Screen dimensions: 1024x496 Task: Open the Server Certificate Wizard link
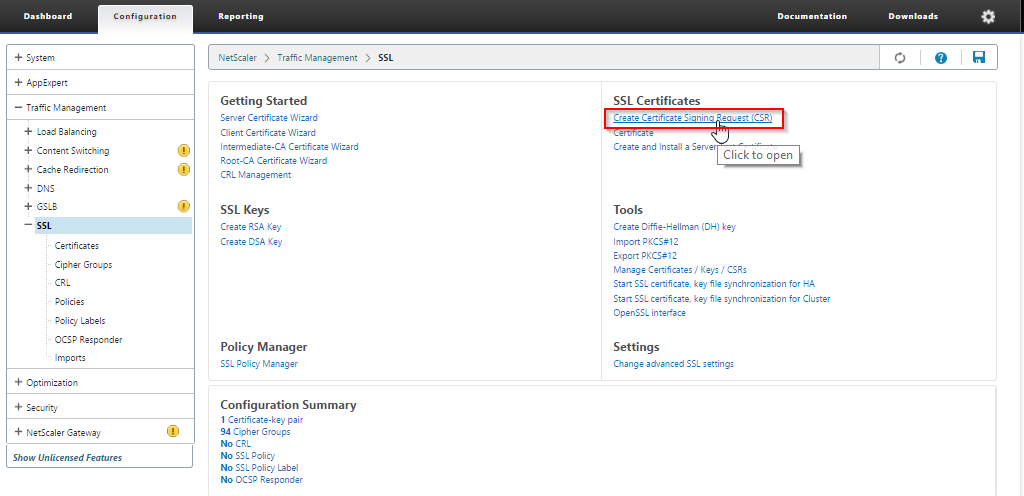click(269, 118)
